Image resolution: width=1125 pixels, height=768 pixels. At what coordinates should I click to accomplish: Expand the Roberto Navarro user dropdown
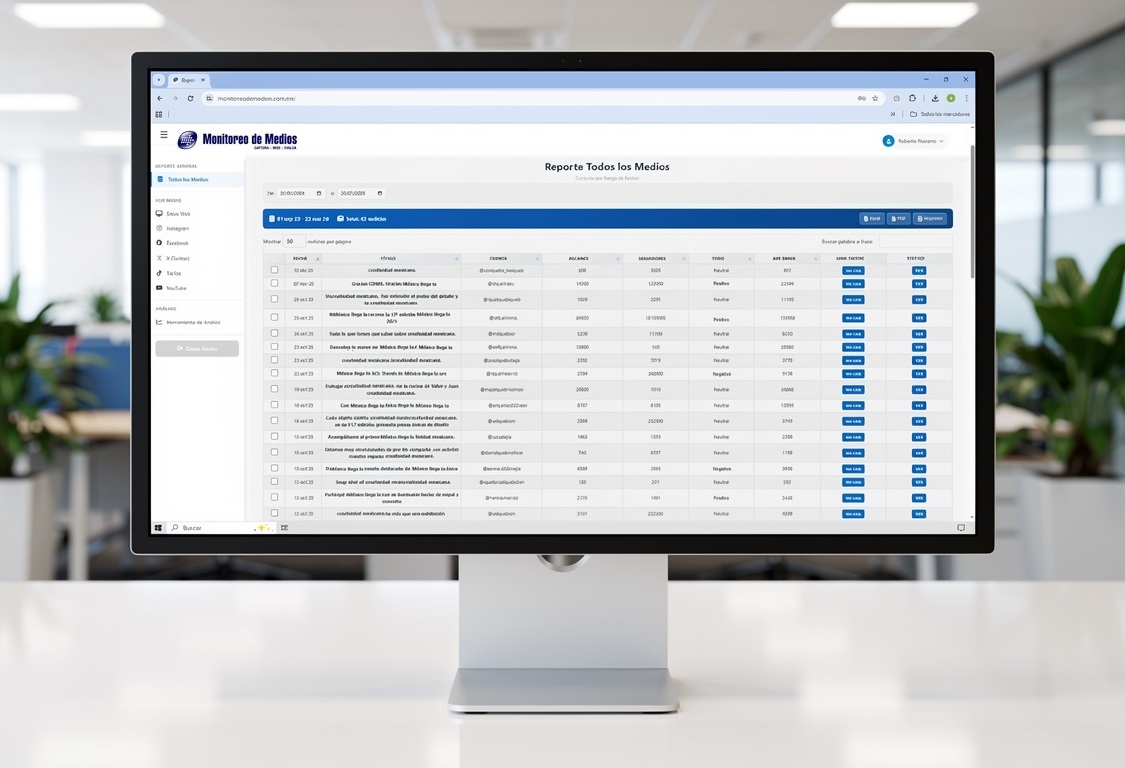914,141
